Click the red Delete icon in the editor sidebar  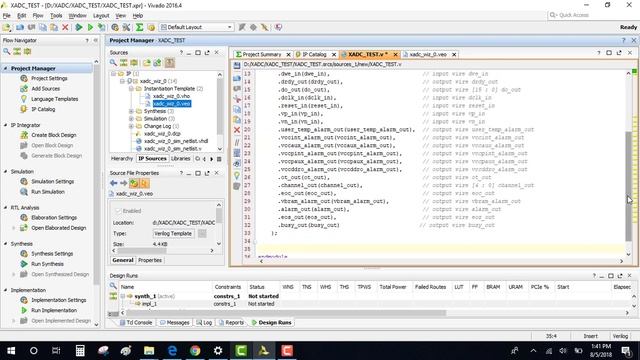coord(237,130)
